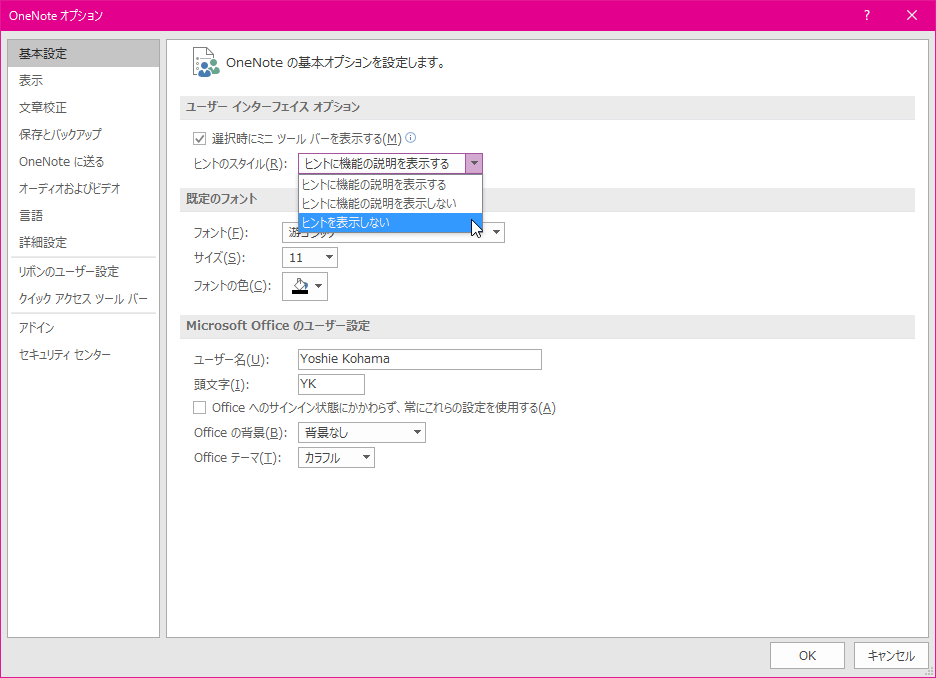Expand the サイズ 11 dropdown
Screen dimensions: 936x678
pyautogui.click(x=329, y=258)
